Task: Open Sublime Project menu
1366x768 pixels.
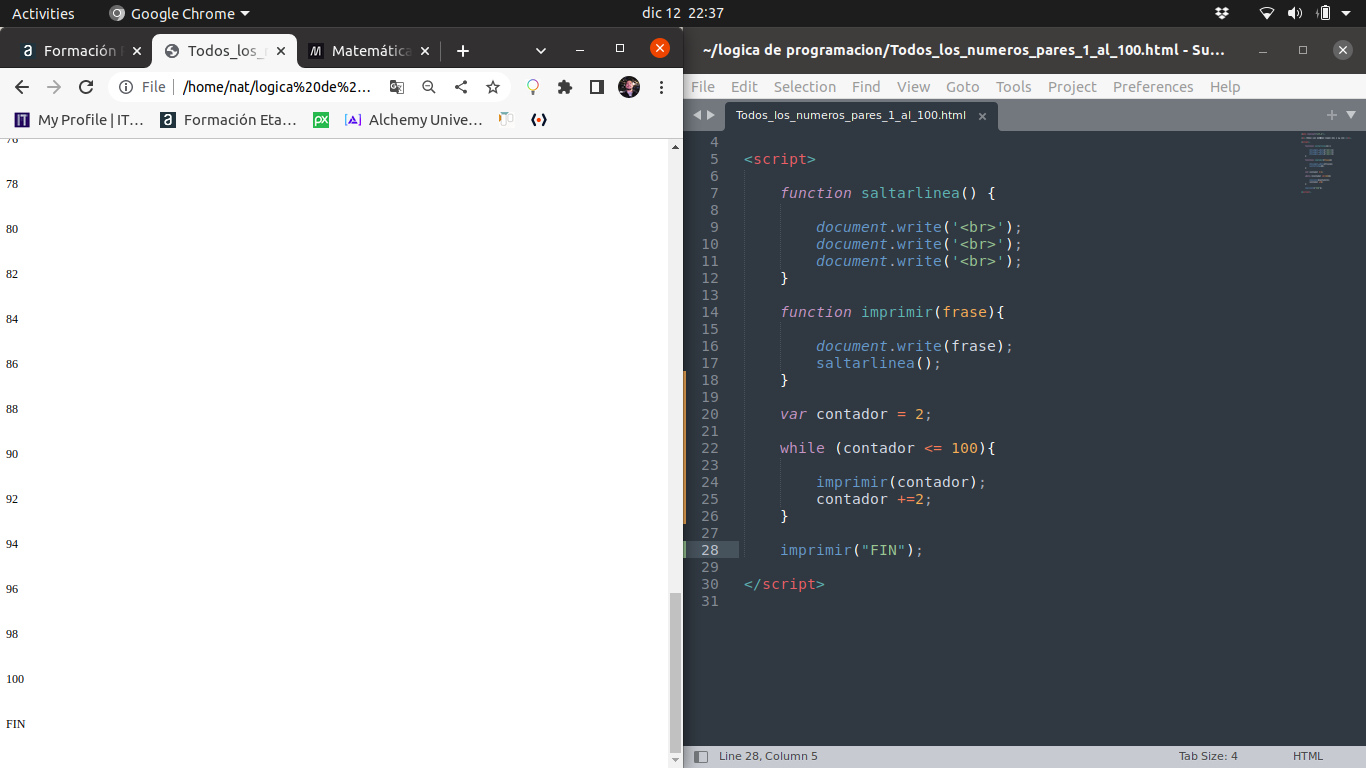Action: 1072,87
